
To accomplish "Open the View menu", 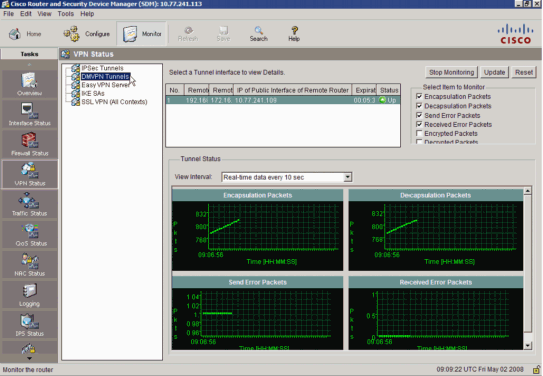I will coord(44,14).
